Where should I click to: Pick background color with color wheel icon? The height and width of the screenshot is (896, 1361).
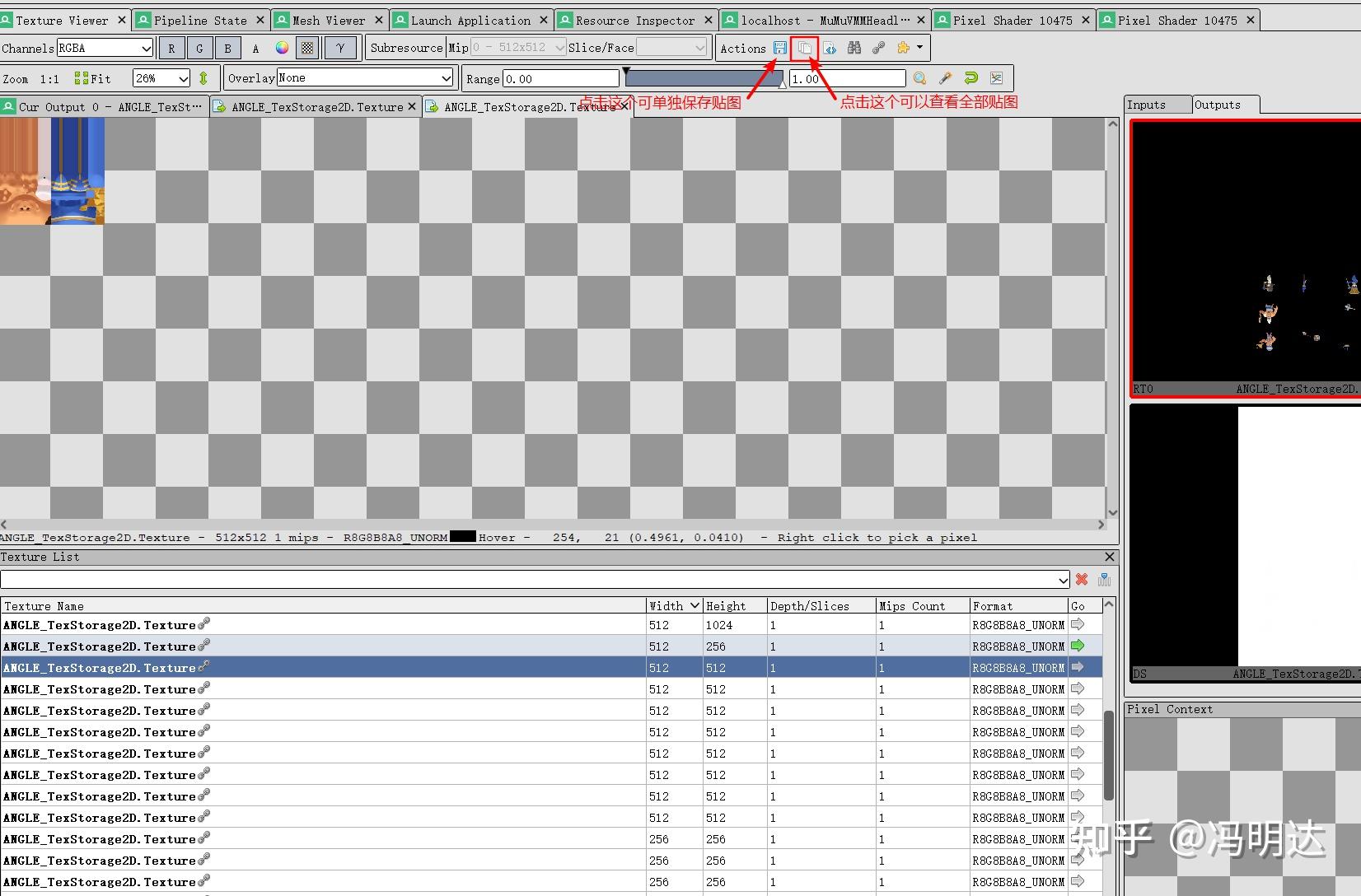coord(282,48)
